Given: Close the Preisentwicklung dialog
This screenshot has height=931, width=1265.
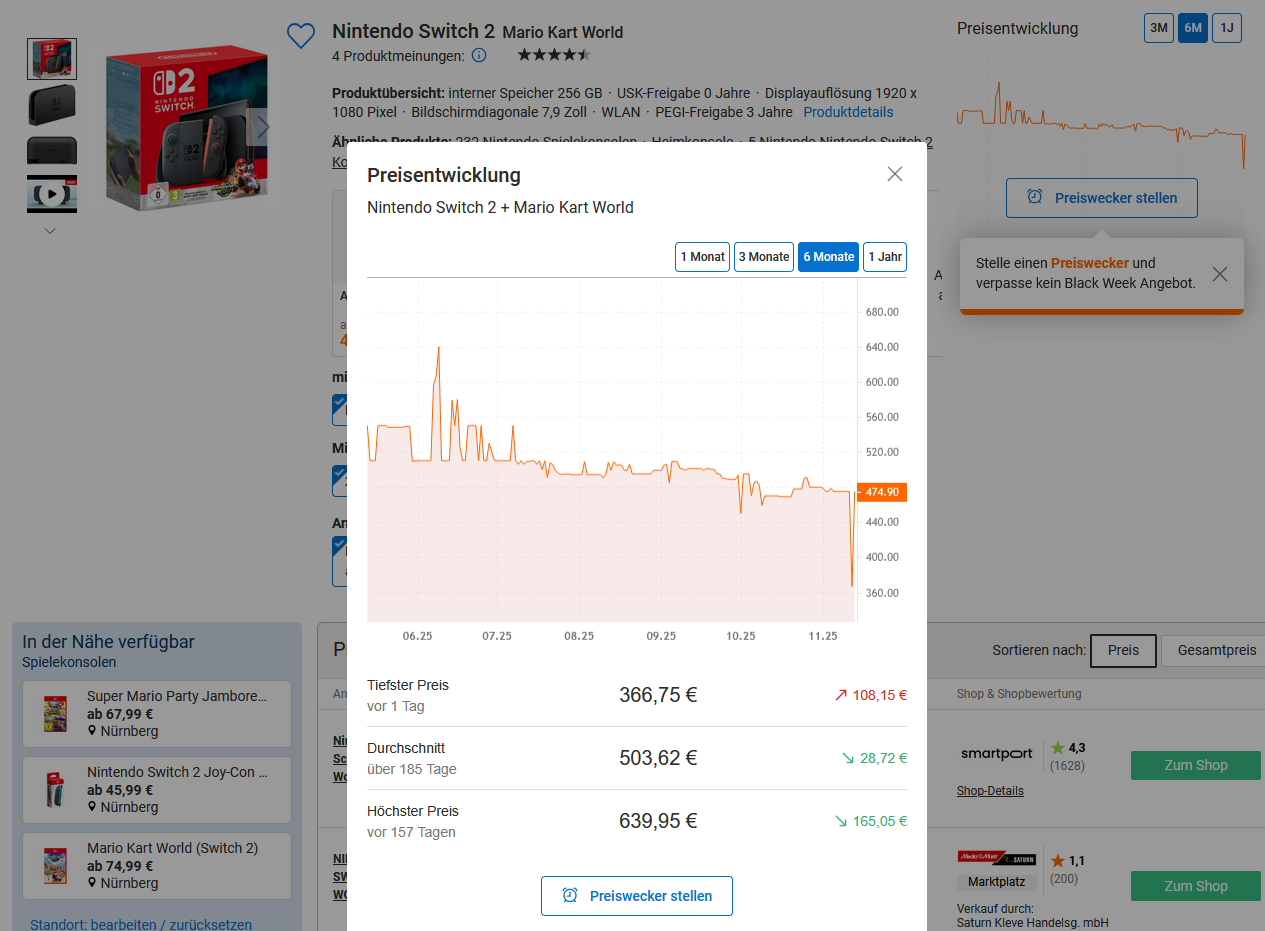Looking at the screenshot, I should (895, 174).
